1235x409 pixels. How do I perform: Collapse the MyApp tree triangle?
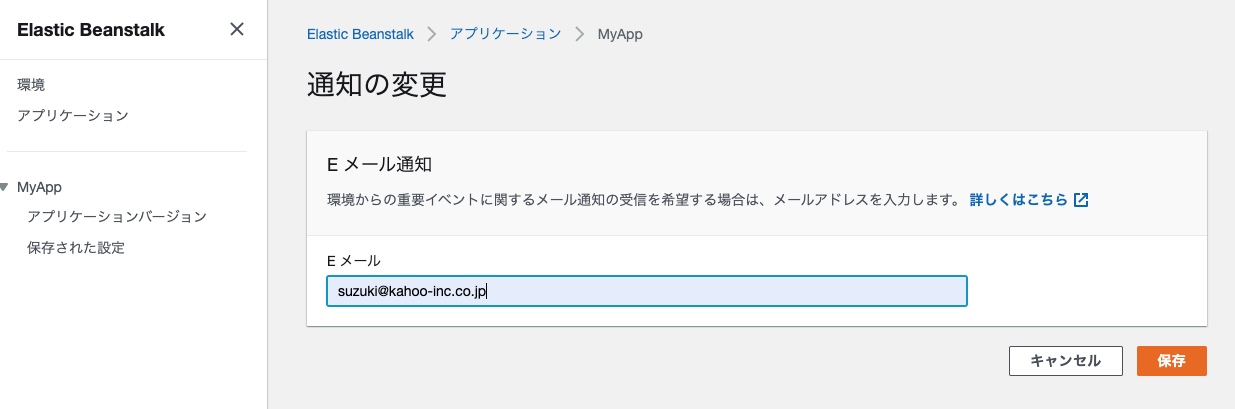point(6,187)
